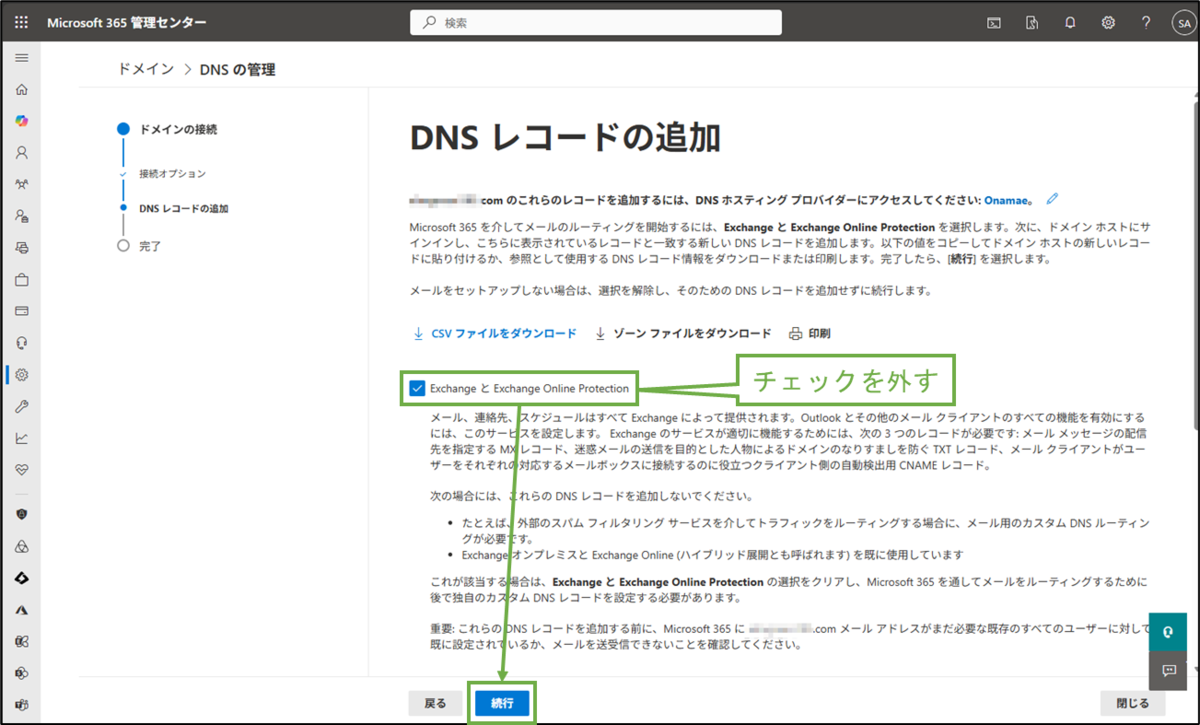Open Cloud Shell terminal icon in header
This screenshot has height=725, width=1200.
pyautogui.click(x=994, y=22)
